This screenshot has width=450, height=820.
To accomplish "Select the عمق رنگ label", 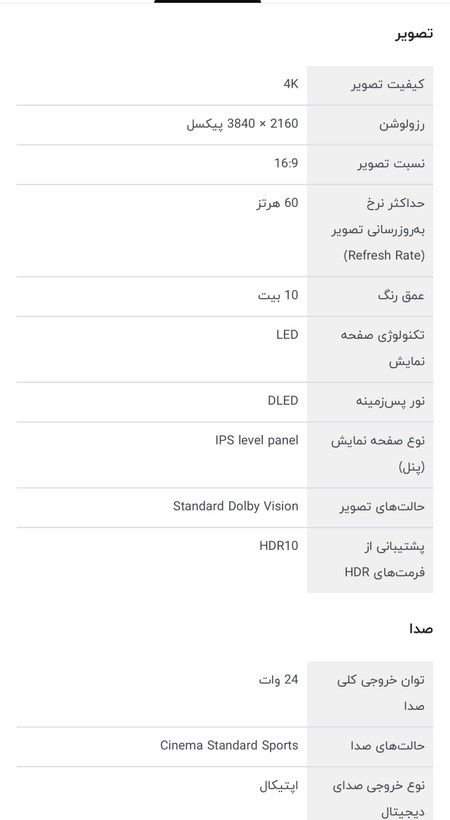I will point(401,296).
